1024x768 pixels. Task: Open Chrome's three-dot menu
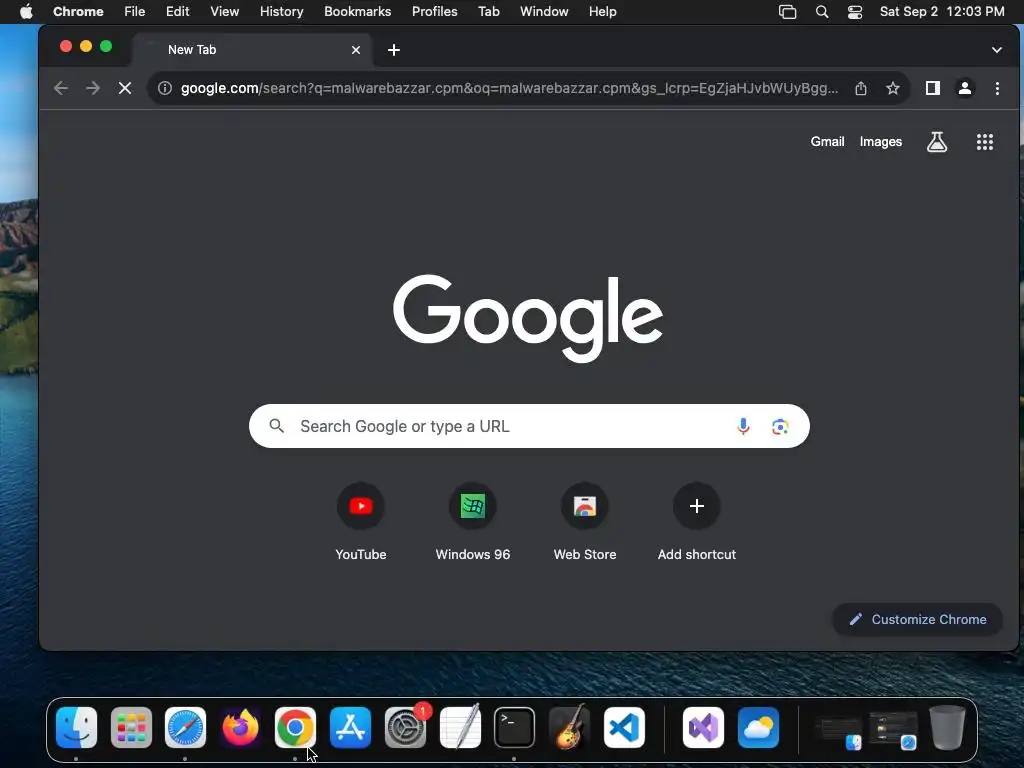tap(997, 88)
